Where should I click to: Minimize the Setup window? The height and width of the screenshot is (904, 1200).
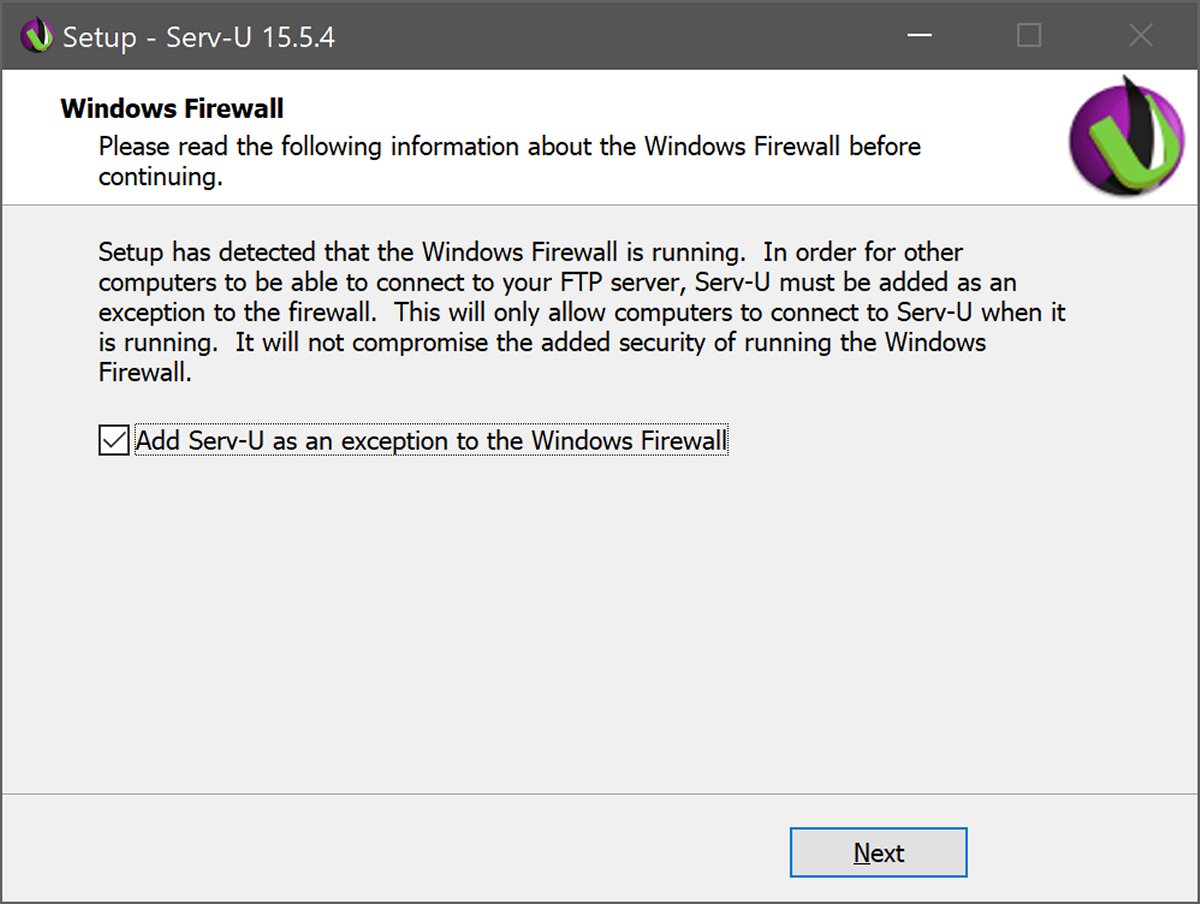pos(920,37)
